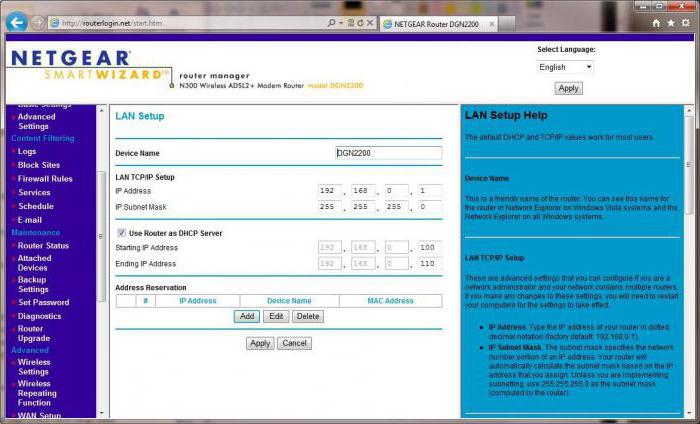Open the Select Language dropdown
Viewport: 700px width, 424px height.
tap(565, 67)
